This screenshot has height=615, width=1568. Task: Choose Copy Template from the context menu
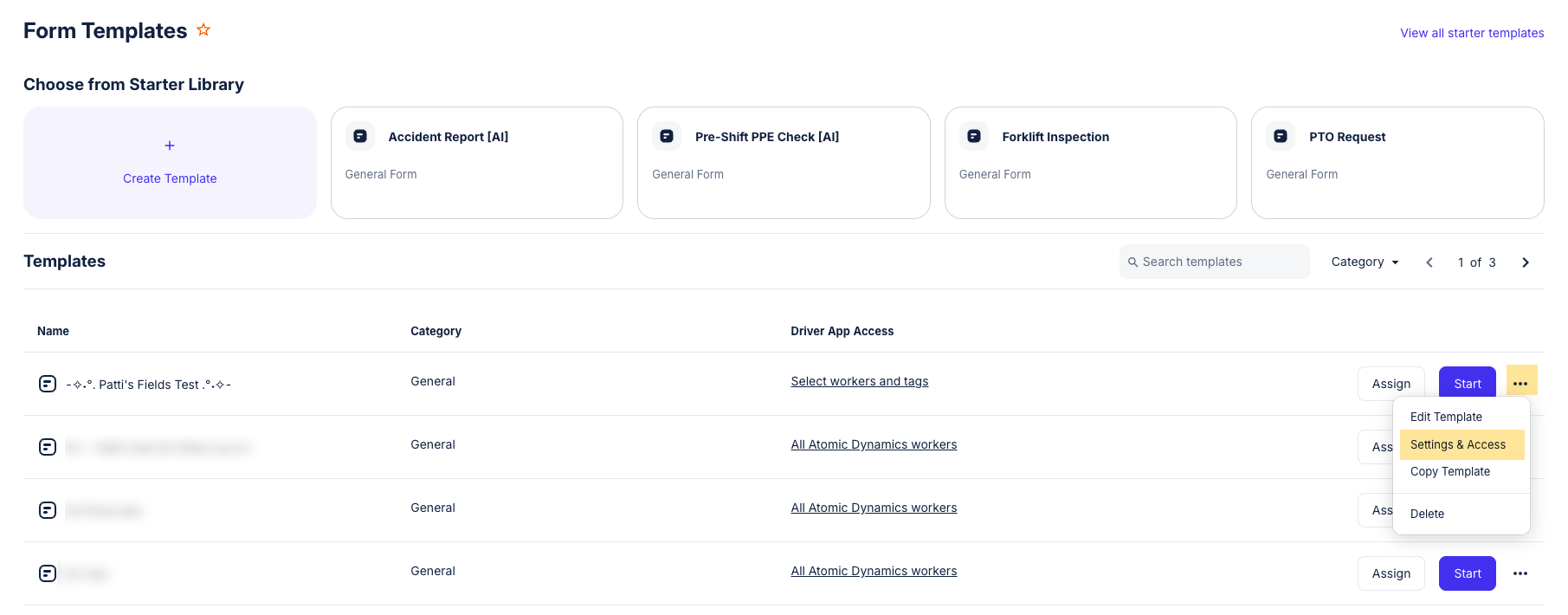(1449, 472)
